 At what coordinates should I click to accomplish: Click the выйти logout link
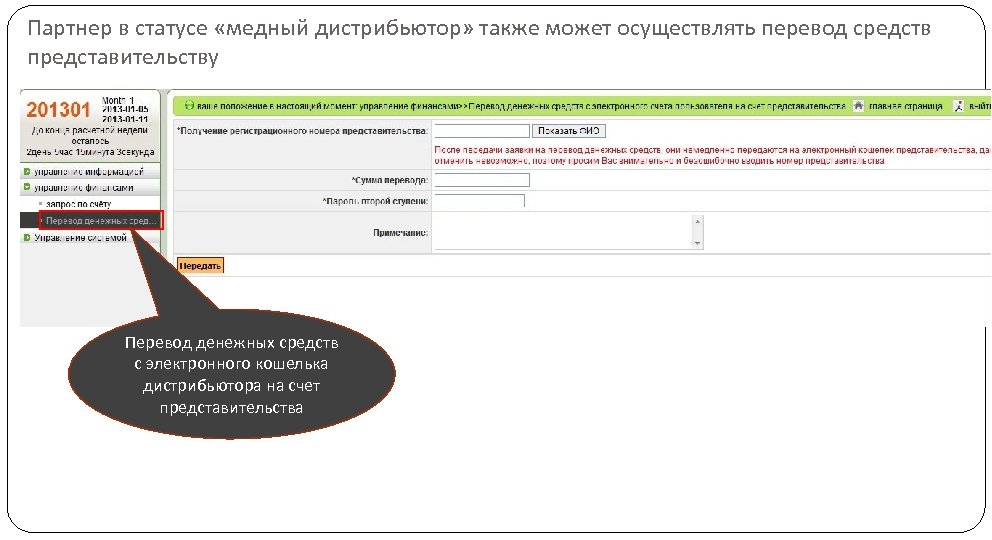click(x=980, y=106)
